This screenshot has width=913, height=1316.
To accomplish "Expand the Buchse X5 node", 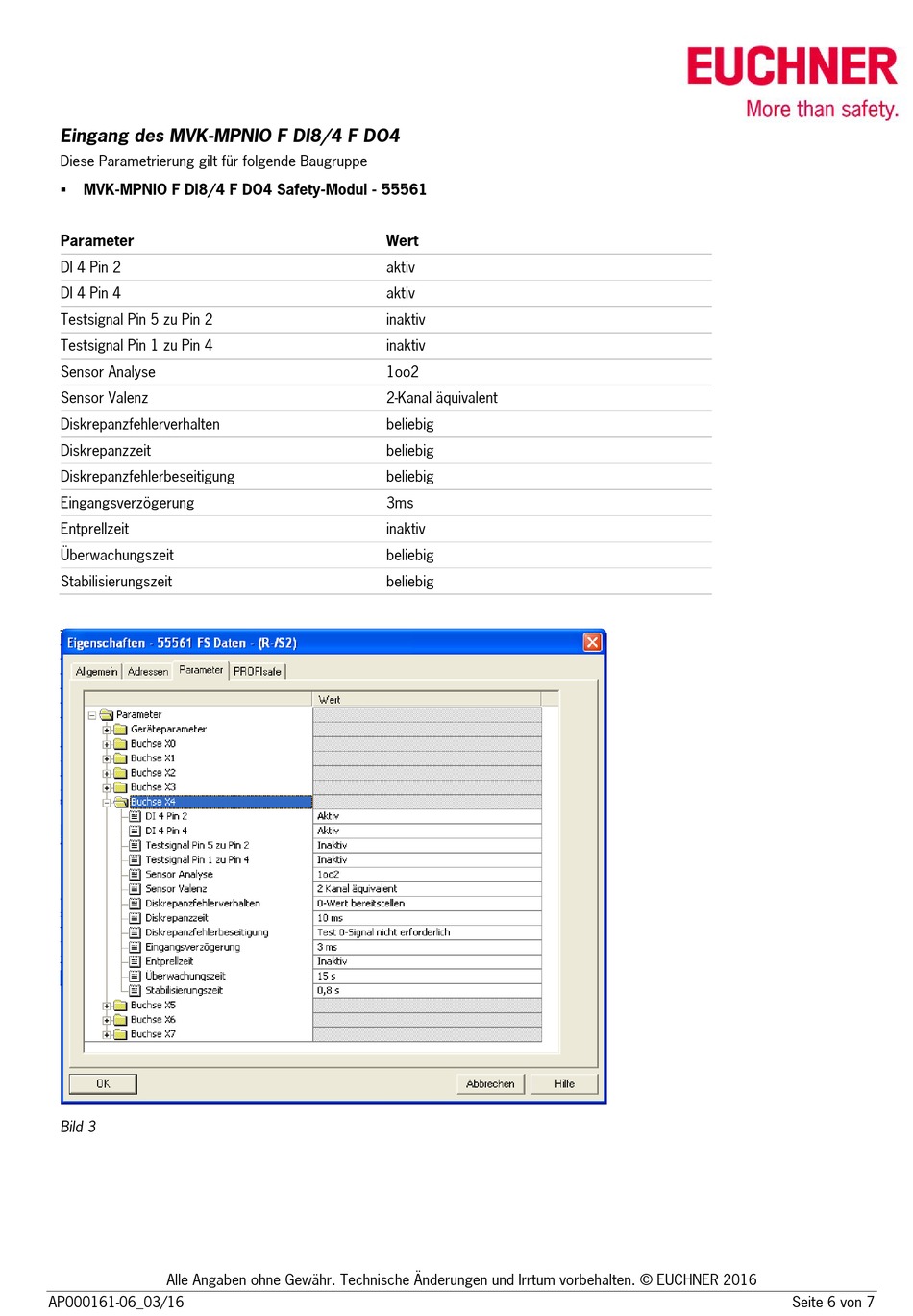I will coord(107,1006).
